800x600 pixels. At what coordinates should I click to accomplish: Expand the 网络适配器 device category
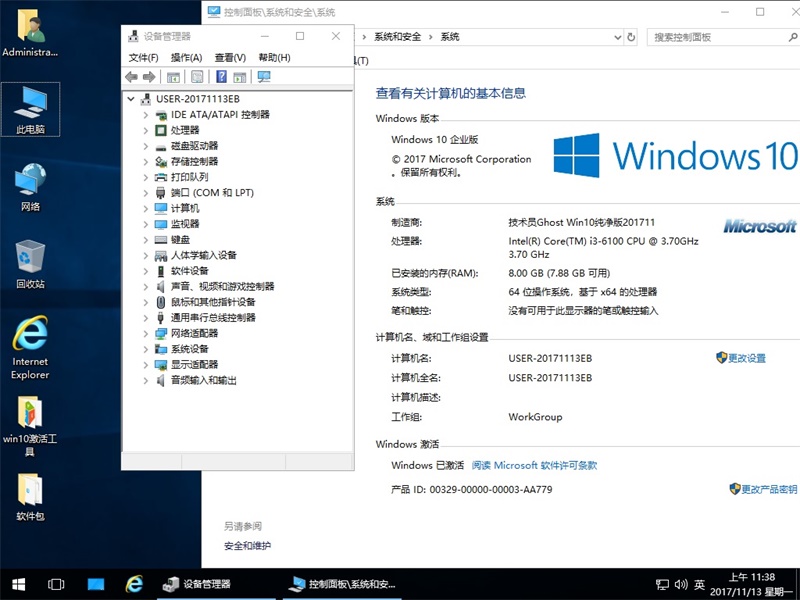(146, 333)
